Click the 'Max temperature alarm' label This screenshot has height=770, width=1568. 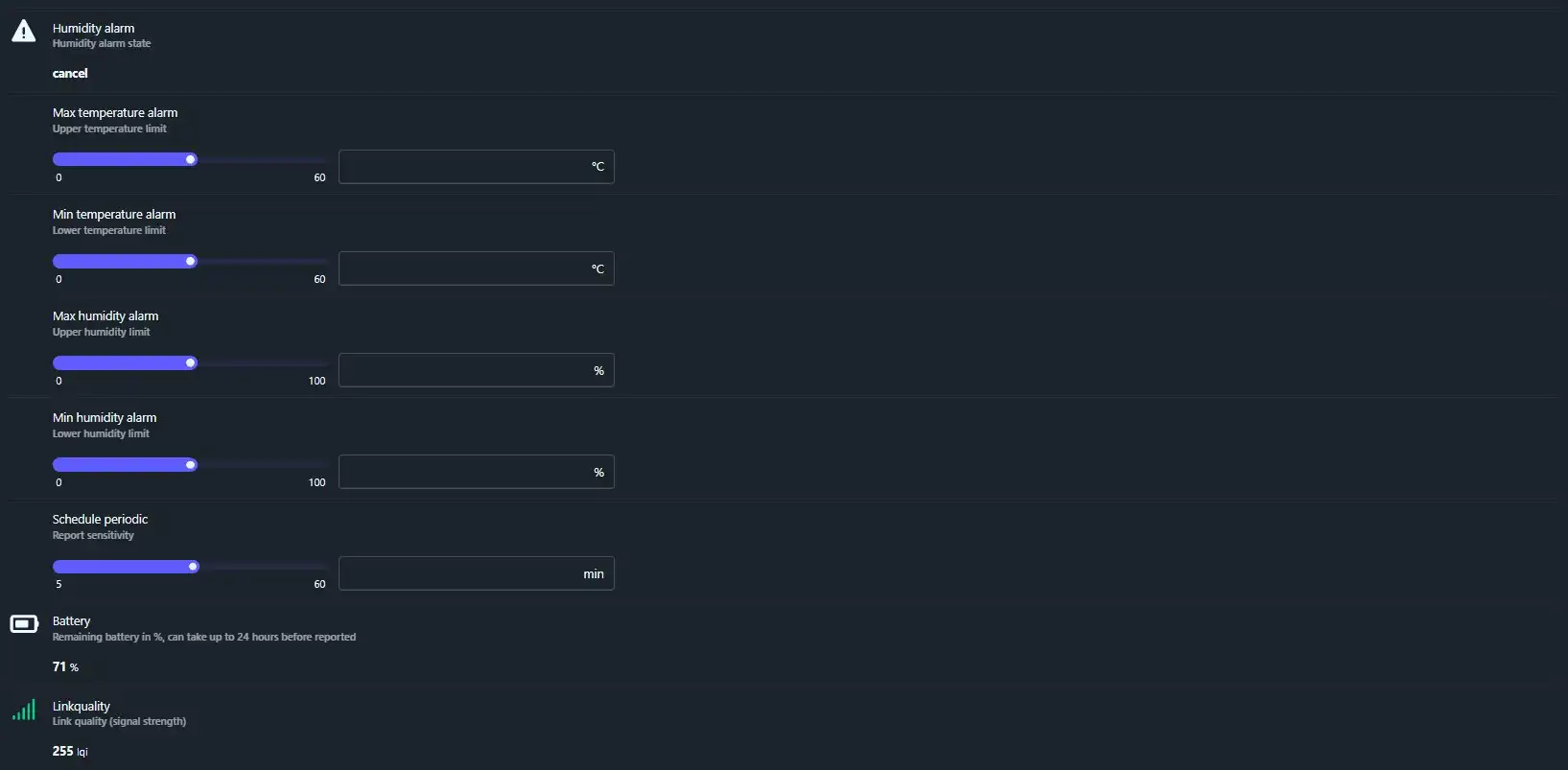(115, 113)
